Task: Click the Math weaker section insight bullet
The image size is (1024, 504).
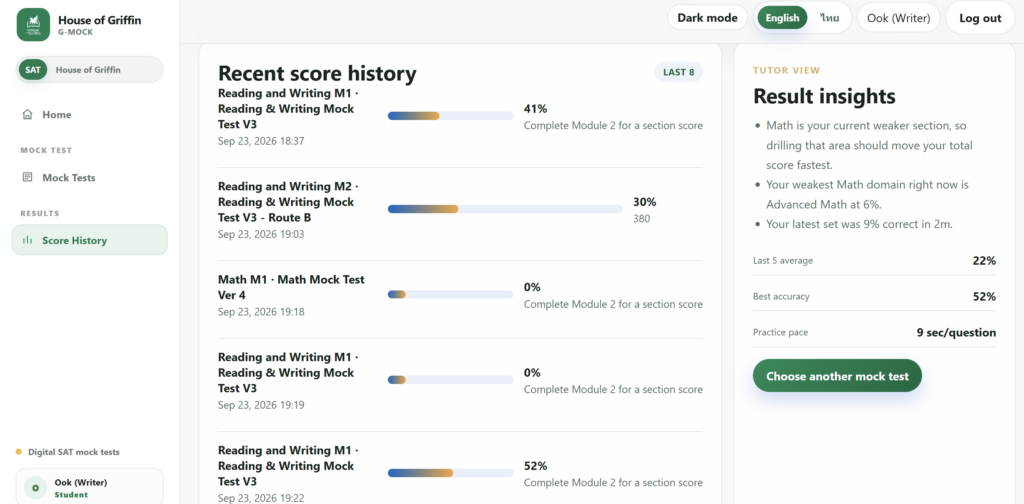Action: tap(869, 145)
